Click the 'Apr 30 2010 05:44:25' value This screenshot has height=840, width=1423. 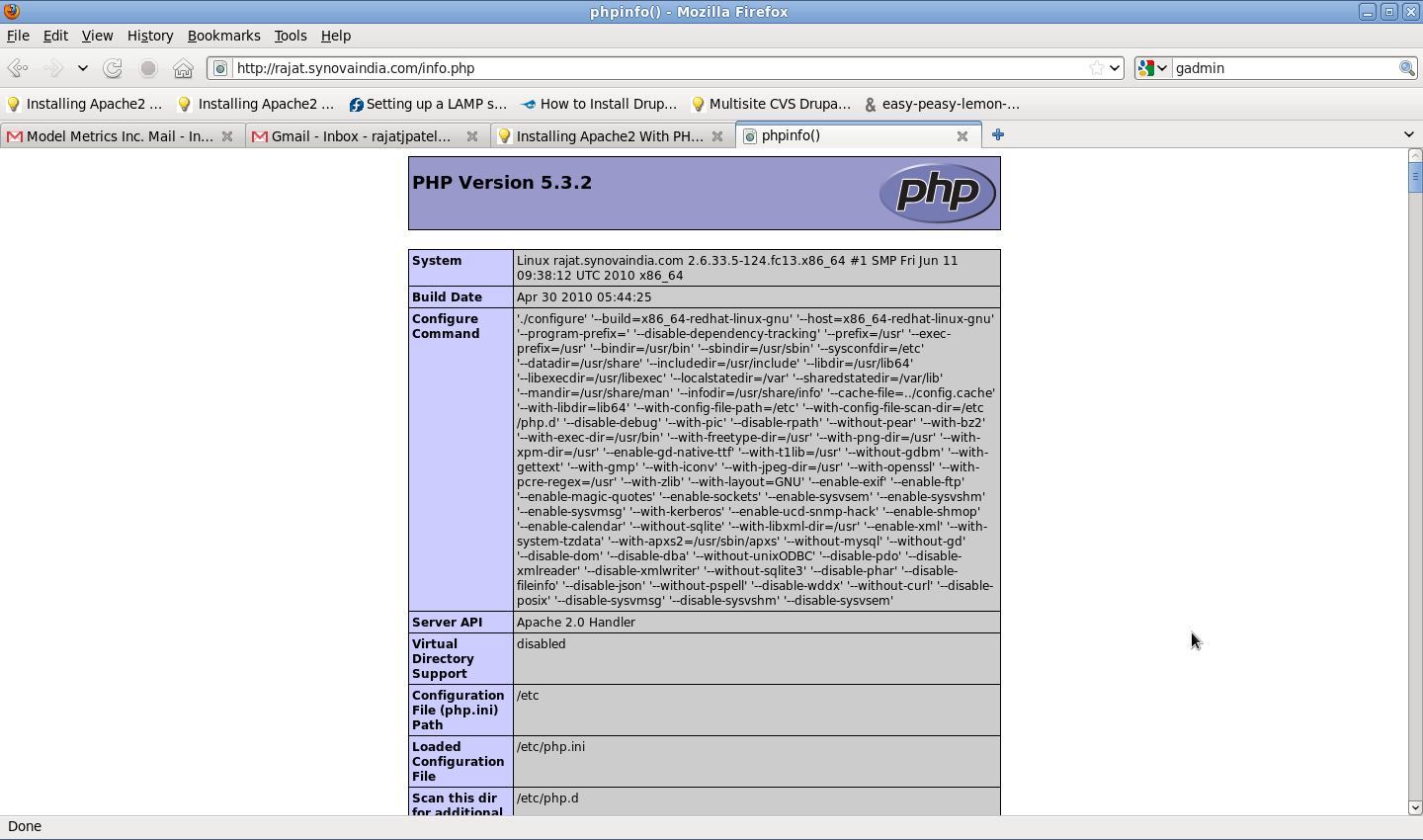(x=584, y=297)
